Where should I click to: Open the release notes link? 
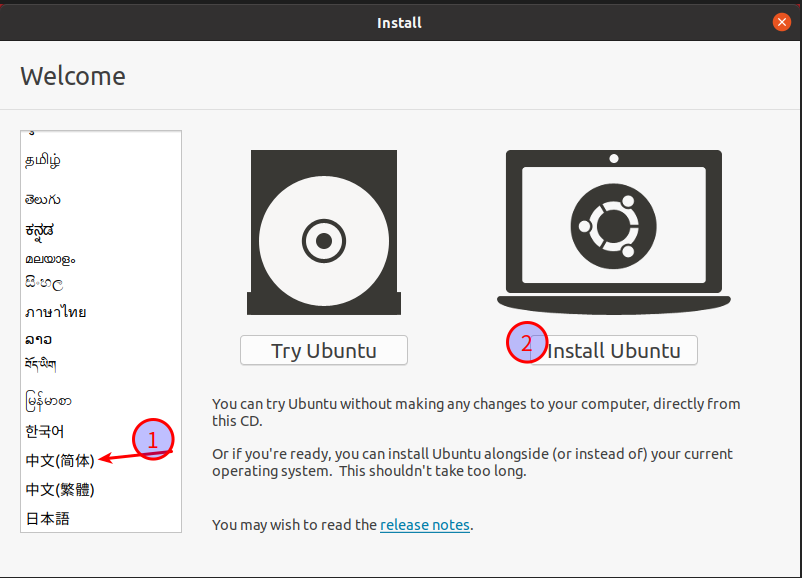pyautogui.click(x=425, y=524)
